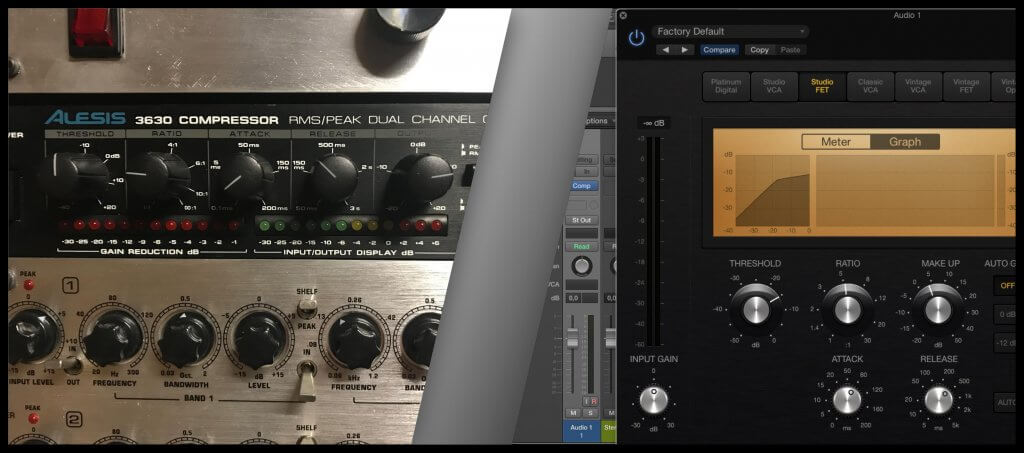Click the Audio 1 channel pan knob
This screenshot has width=1024, height=453.
point(582,266)
